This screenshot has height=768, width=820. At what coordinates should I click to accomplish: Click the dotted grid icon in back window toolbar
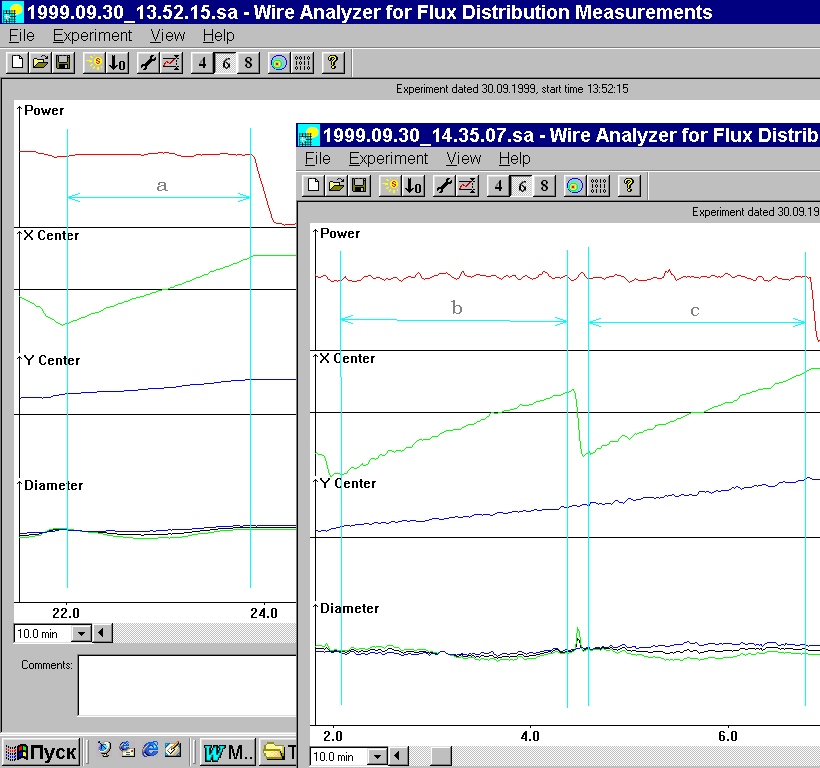302,63
